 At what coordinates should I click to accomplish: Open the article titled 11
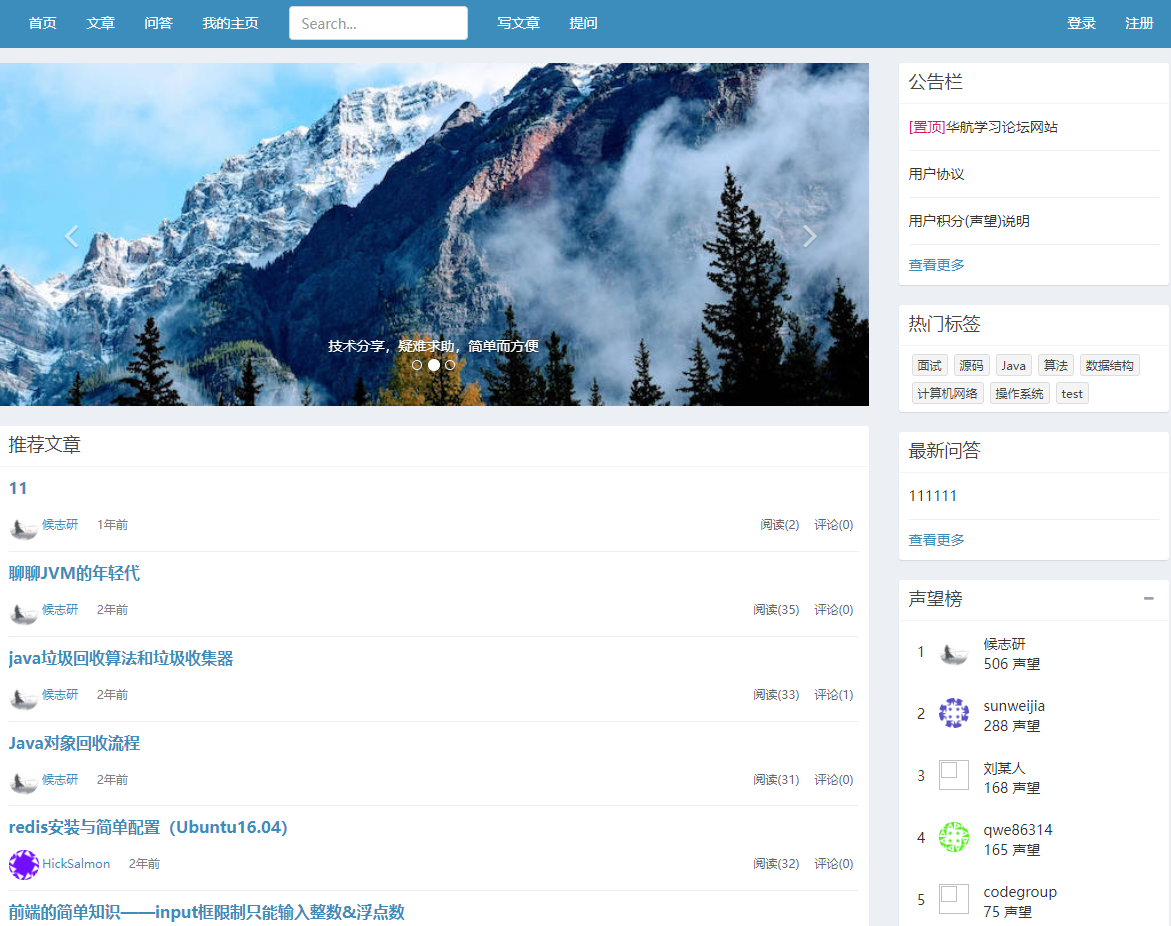tap(18, 488)
